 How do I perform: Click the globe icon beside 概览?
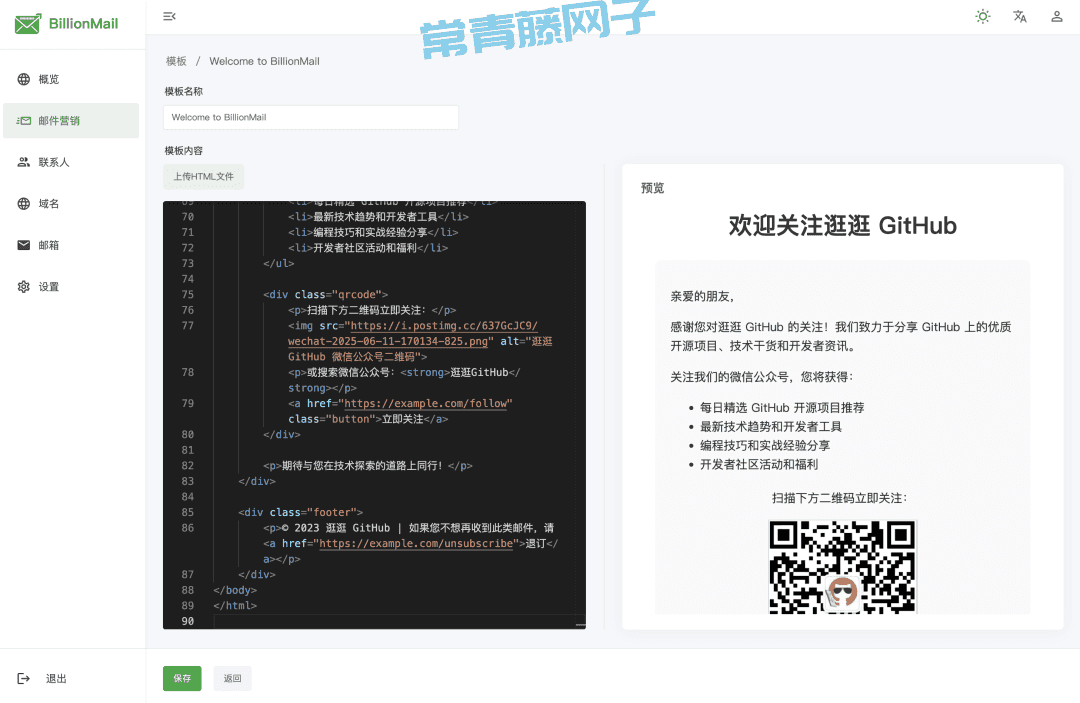(24, 79)
